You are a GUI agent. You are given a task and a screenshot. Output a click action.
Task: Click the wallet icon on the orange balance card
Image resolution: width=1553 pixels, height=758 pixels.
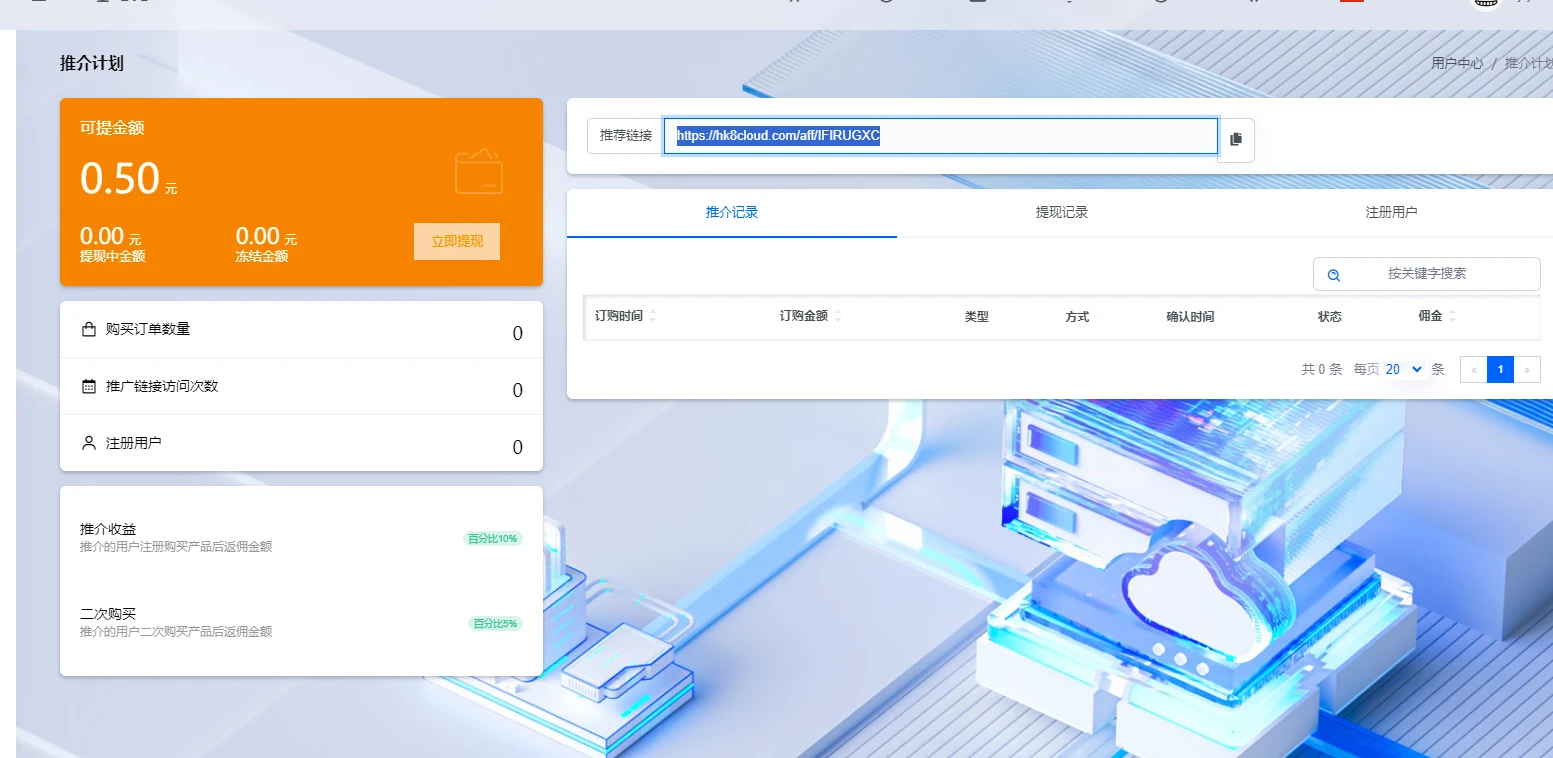click(x=478, y=172)
